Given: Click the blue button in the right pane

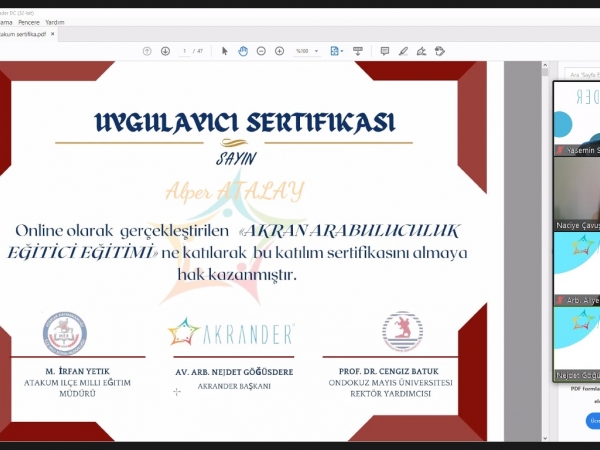Looking at the screenshot, I should point(593,421).
